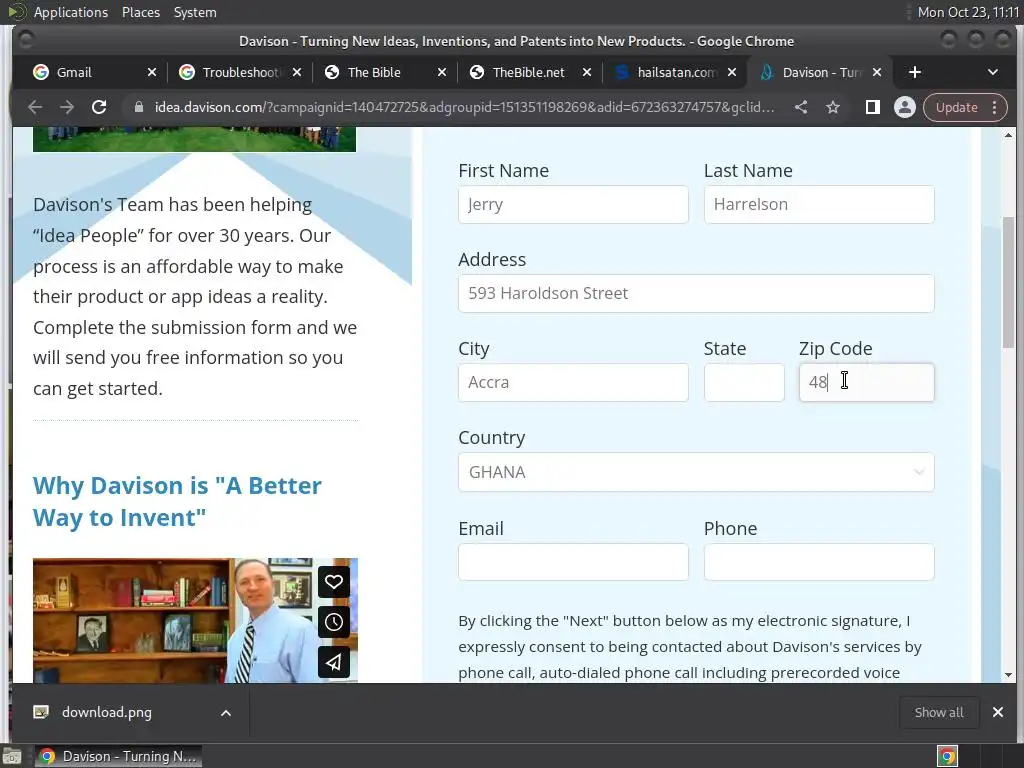Click the First Name field
The image size is (1024, 768).
[573, 204]
